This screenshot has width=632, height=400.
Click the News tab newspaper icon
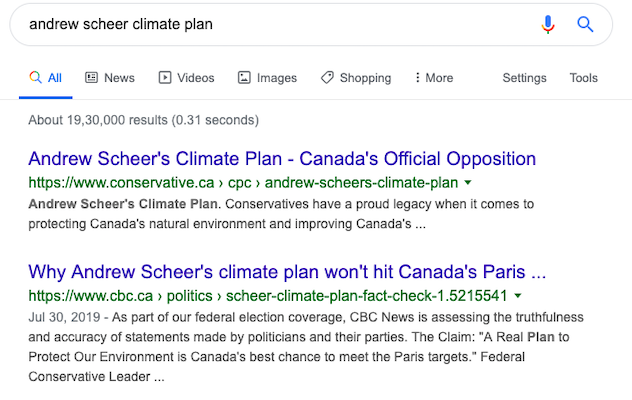91,77
